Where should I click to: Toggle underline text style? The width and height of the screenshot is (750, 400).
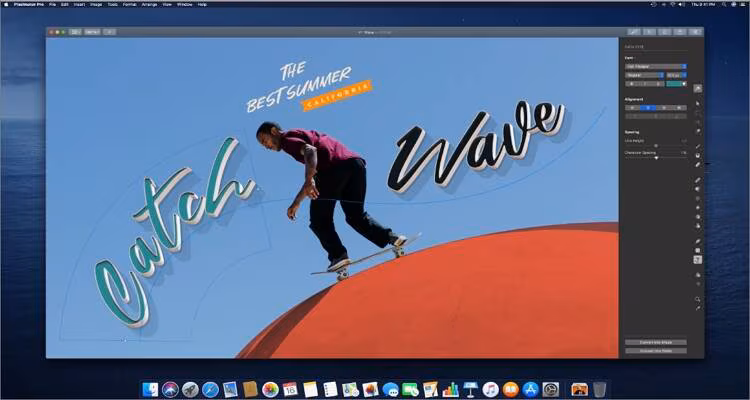coord(658,84)
